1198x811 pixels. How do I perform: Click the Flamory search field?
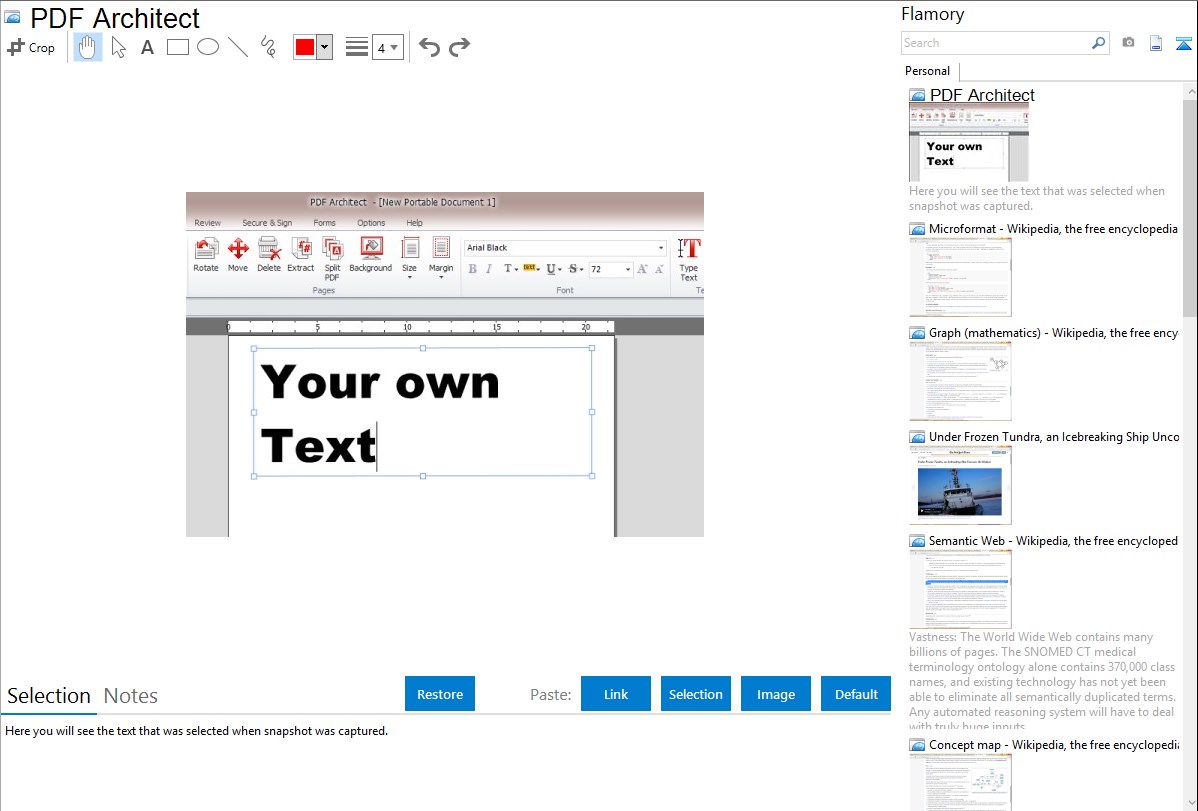coord(995,43)
